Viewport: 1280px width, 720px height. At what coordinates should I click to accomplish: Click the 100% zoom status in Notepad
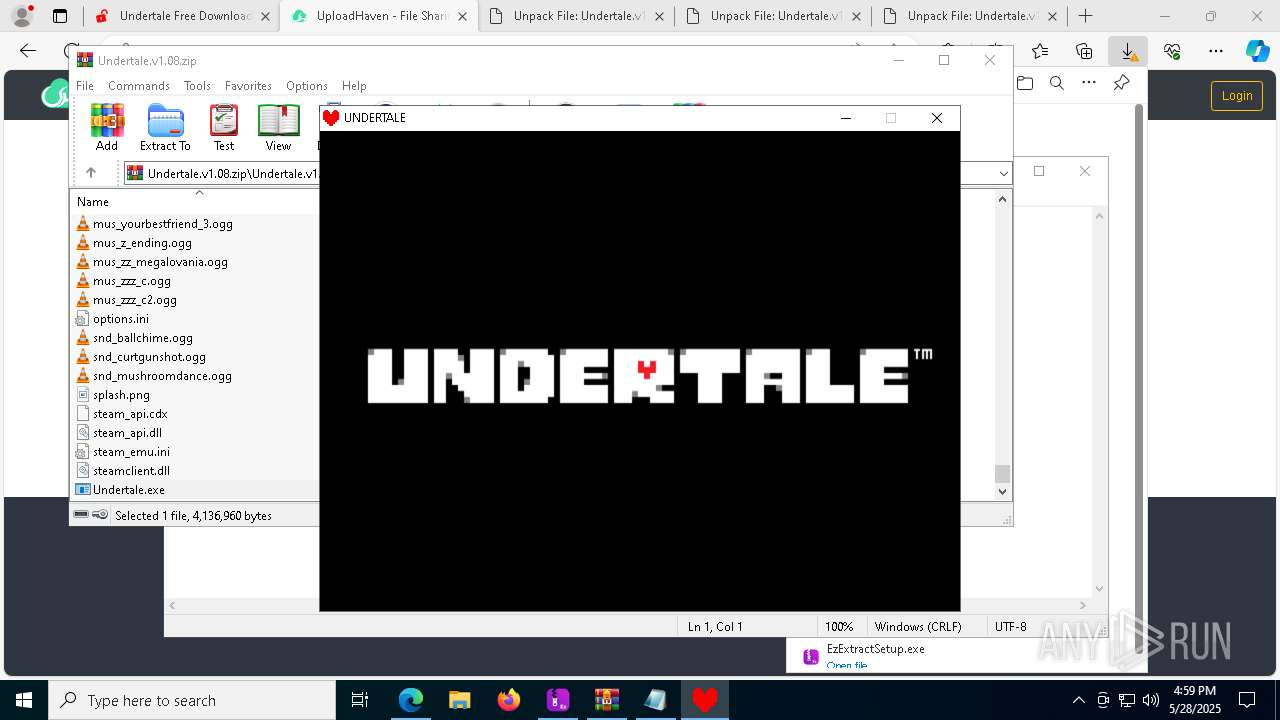tap(839, 627)
